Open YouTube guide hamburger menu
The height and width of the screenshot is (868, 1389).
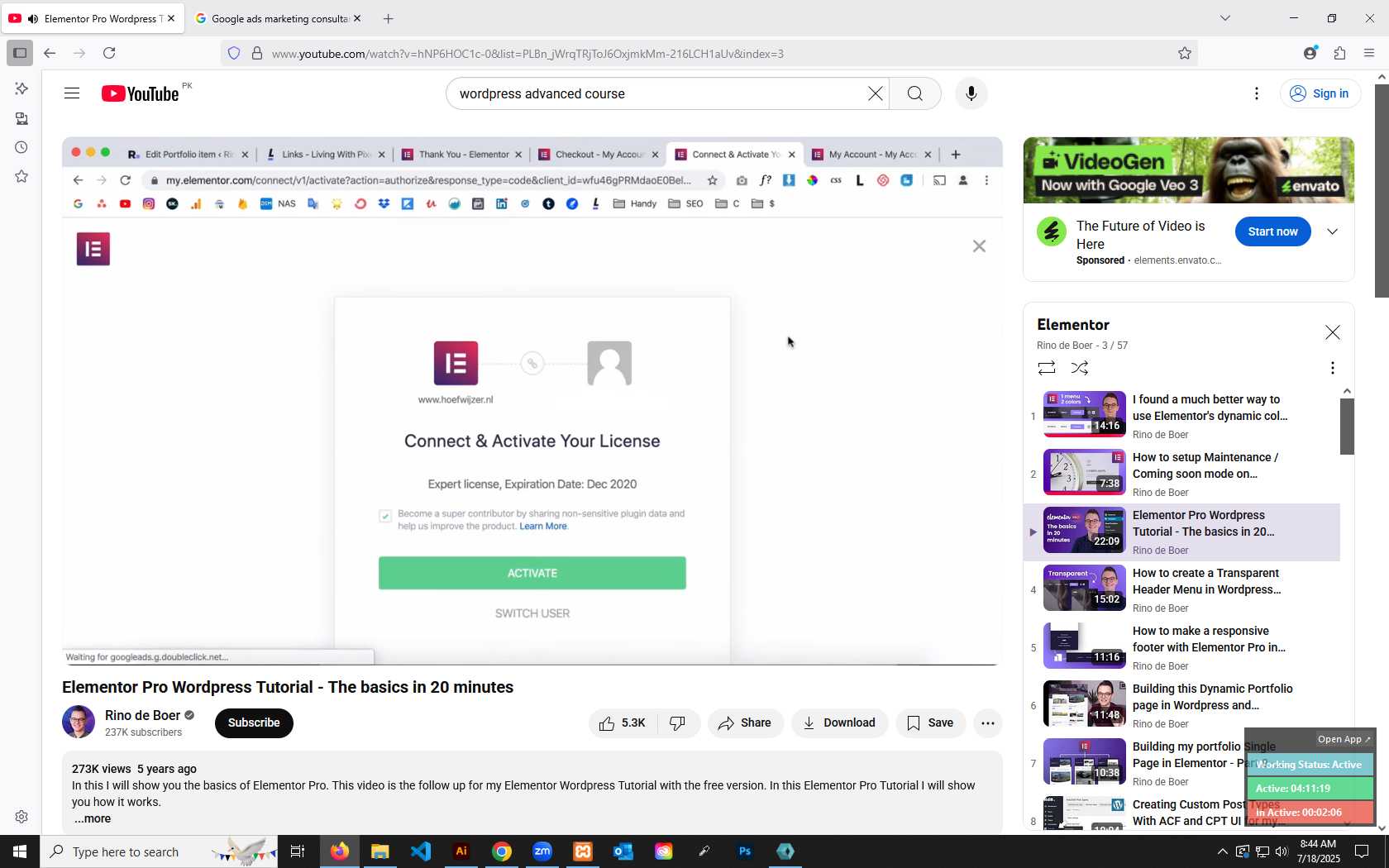click(x=72, y=93)
